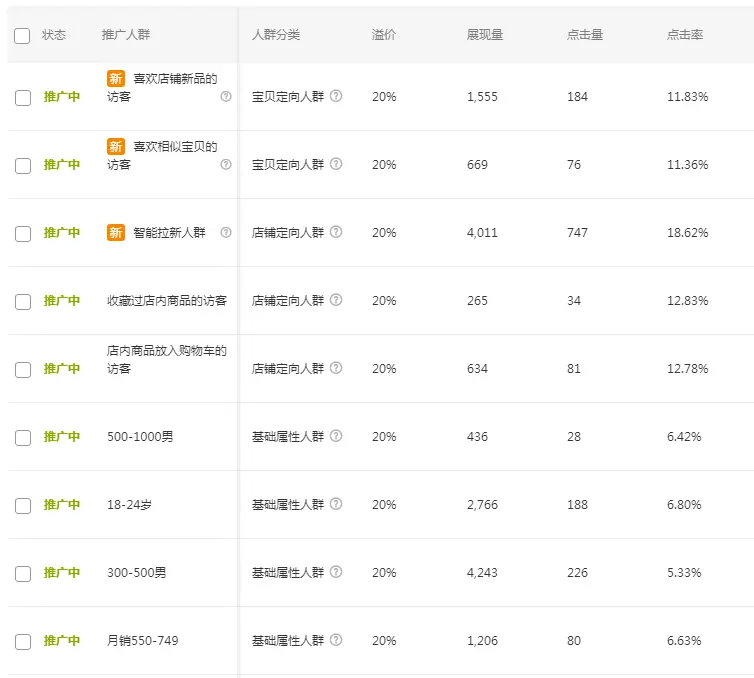Click the 点击率 column header

tap(685, 35)
